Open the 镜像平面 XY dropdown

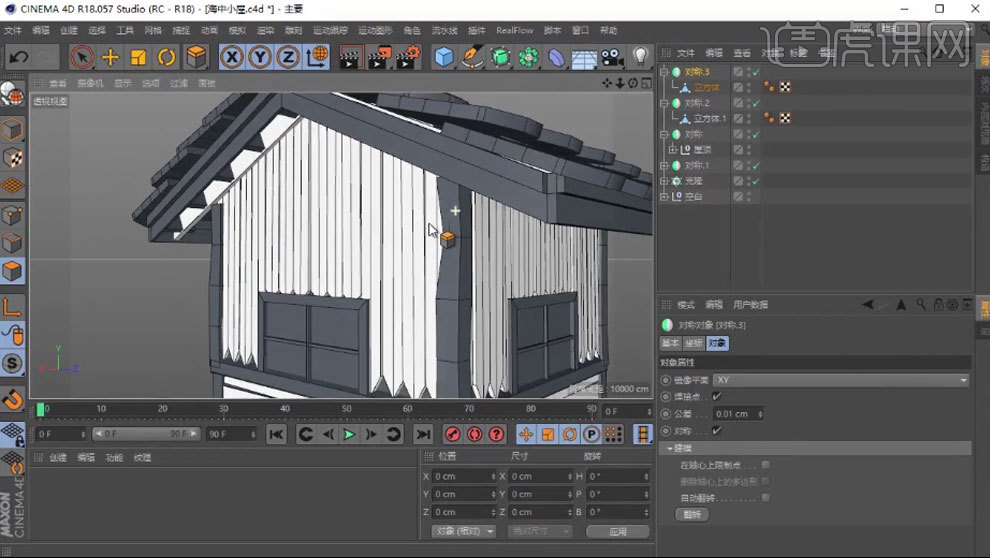(x=840, y=380)
